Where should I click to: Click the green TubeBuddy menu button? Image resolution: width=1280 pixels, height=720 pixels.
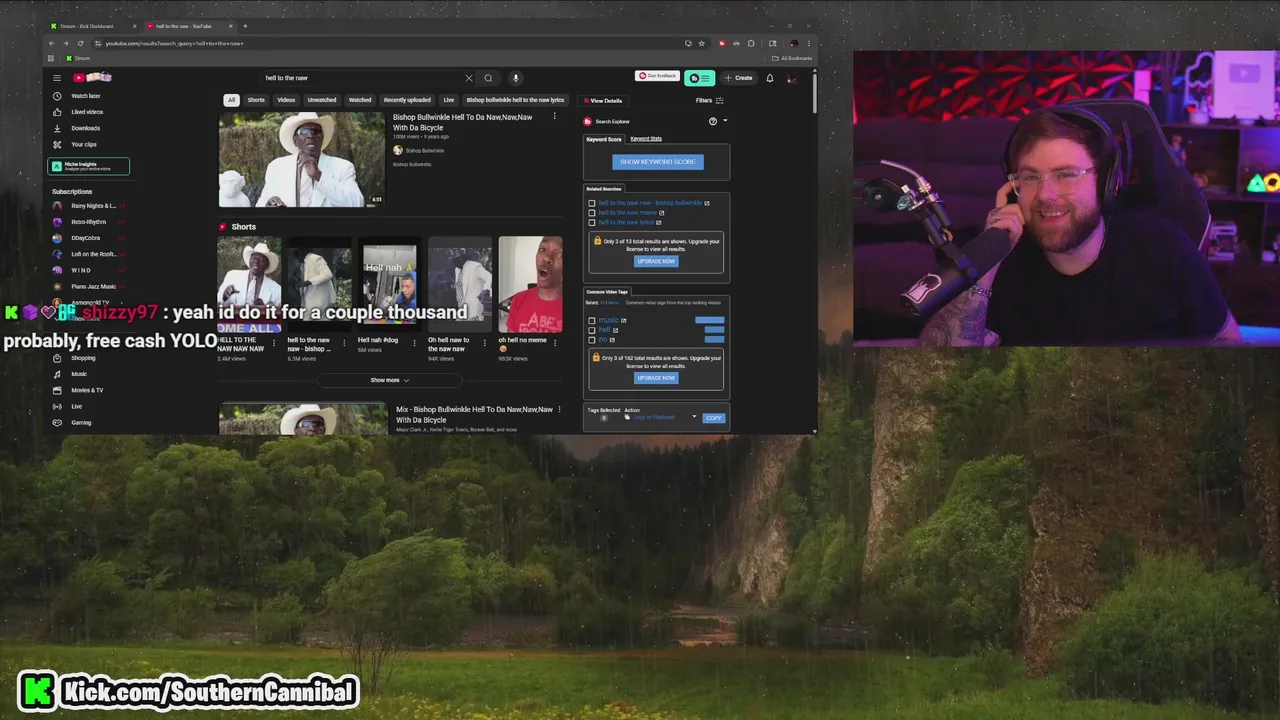pyautogui.click(x=700, y=78)
